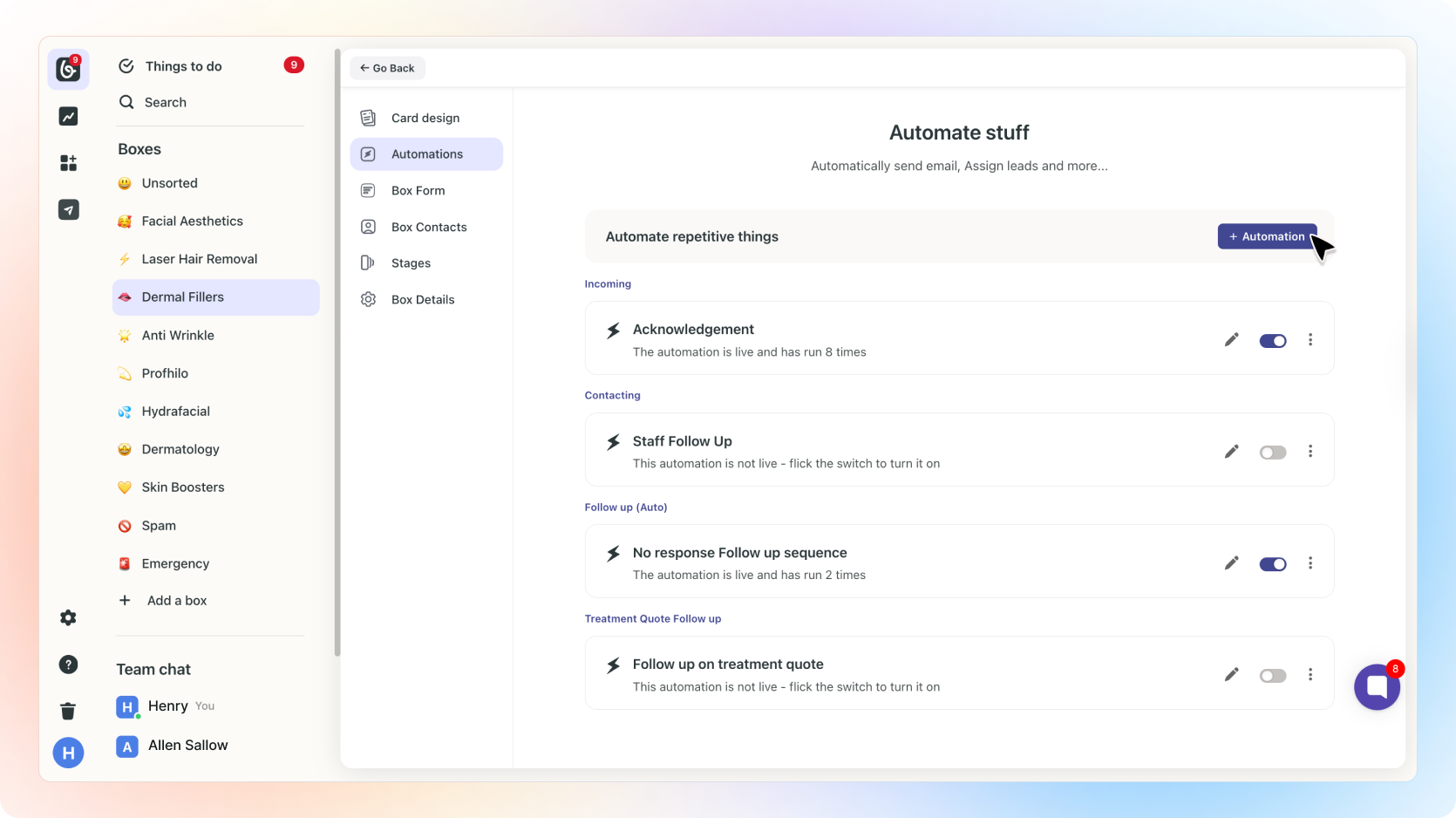Turn on treatment quote follow up switch
This screenshot has height=818, width=1456.
point(1273,676)
